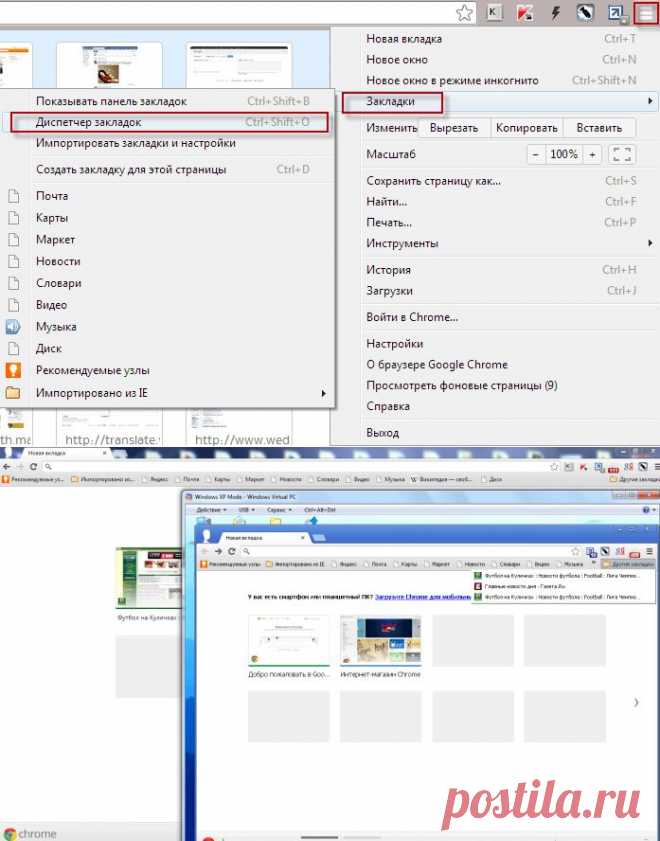Click the lightning bolt extension icon

click(555, 12)
